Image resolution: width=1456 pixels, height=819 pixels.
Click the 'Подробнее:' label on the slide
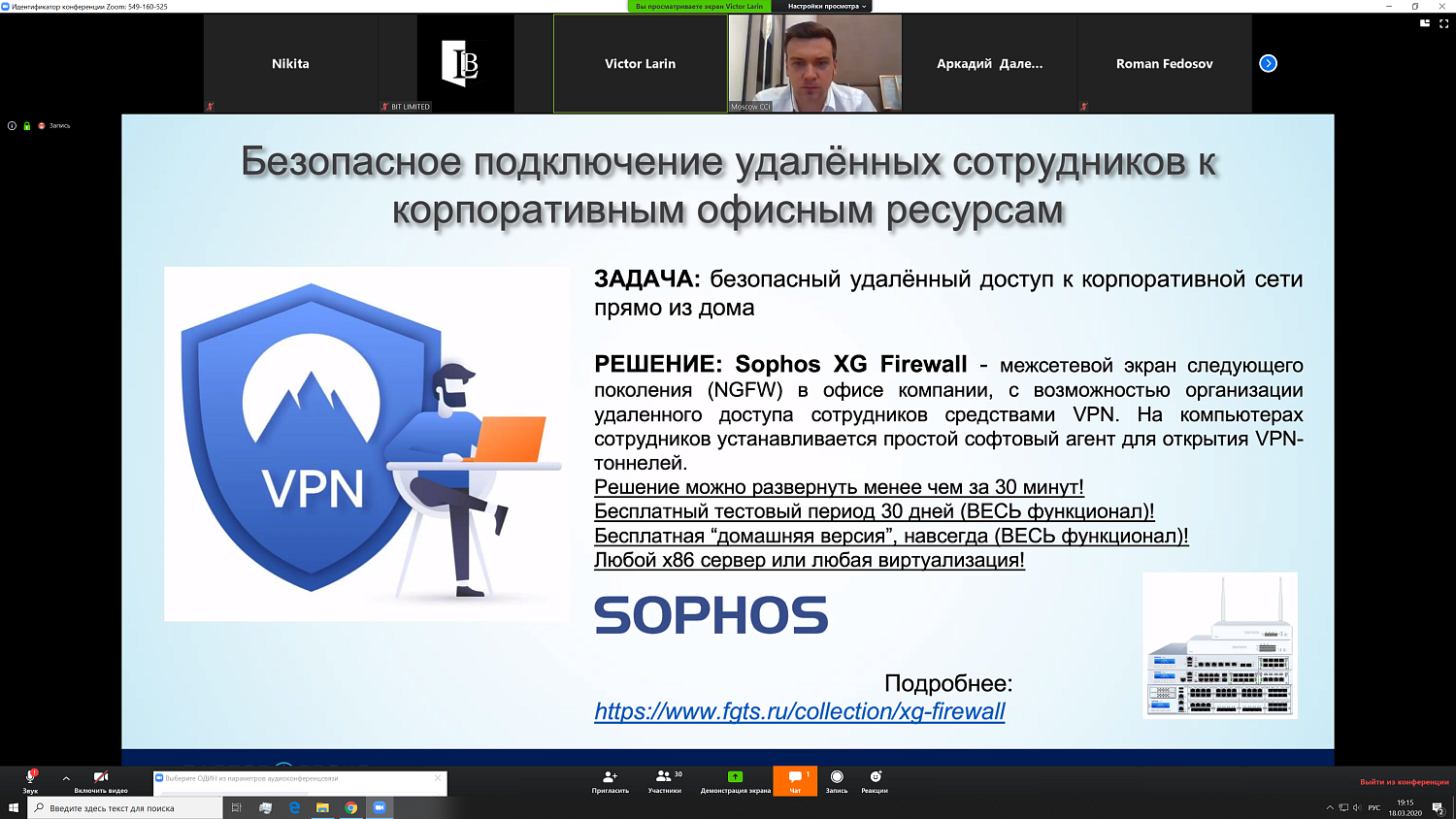point(948,683)
